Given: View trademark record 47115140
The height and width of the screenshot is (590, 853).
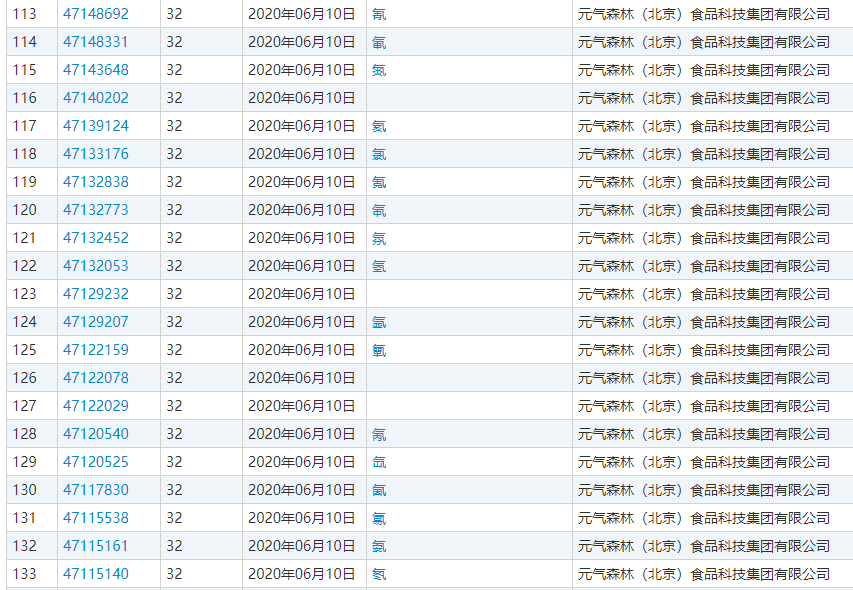Looking at the screenshot, I should (x=96, y=574).
